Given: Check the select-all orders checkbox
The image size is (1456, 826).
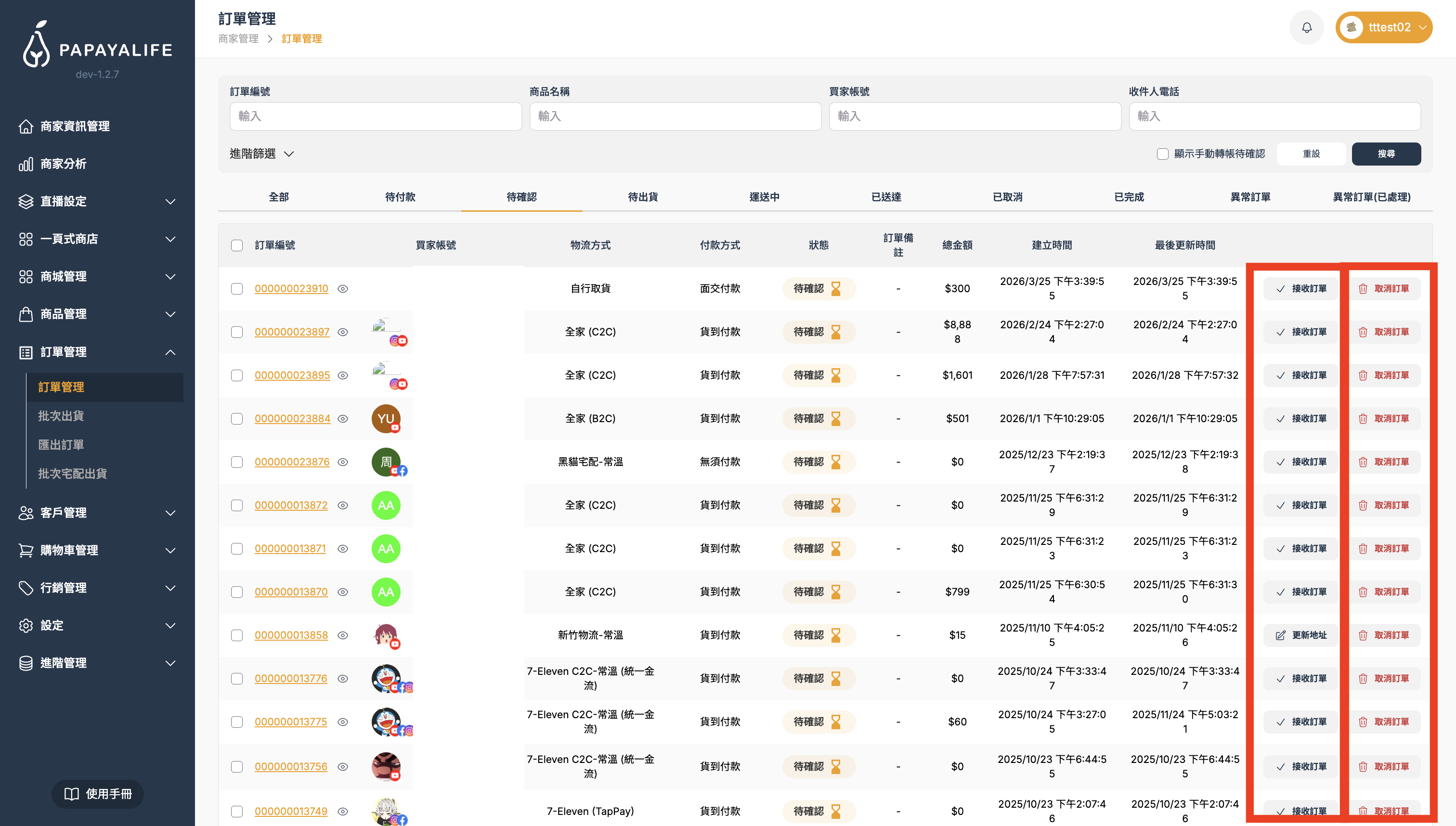Looking at the screenshot, I should pyautogui.click(x=236, y=245).
